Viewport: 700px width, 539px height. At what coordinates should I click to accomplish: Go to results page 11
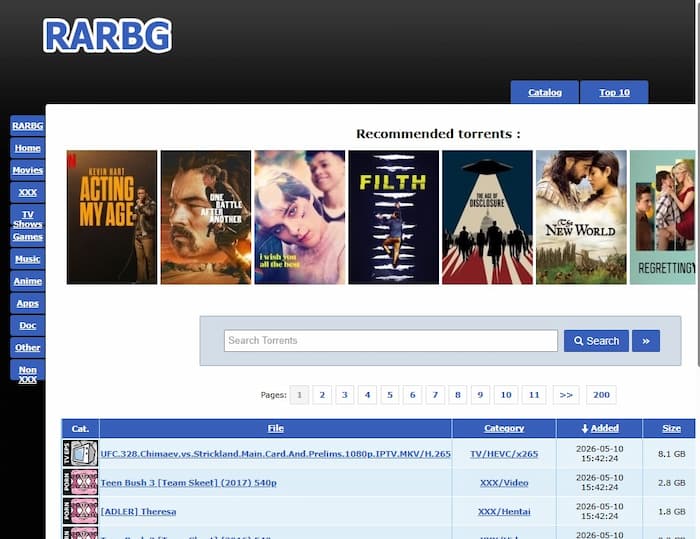point(534,395)
